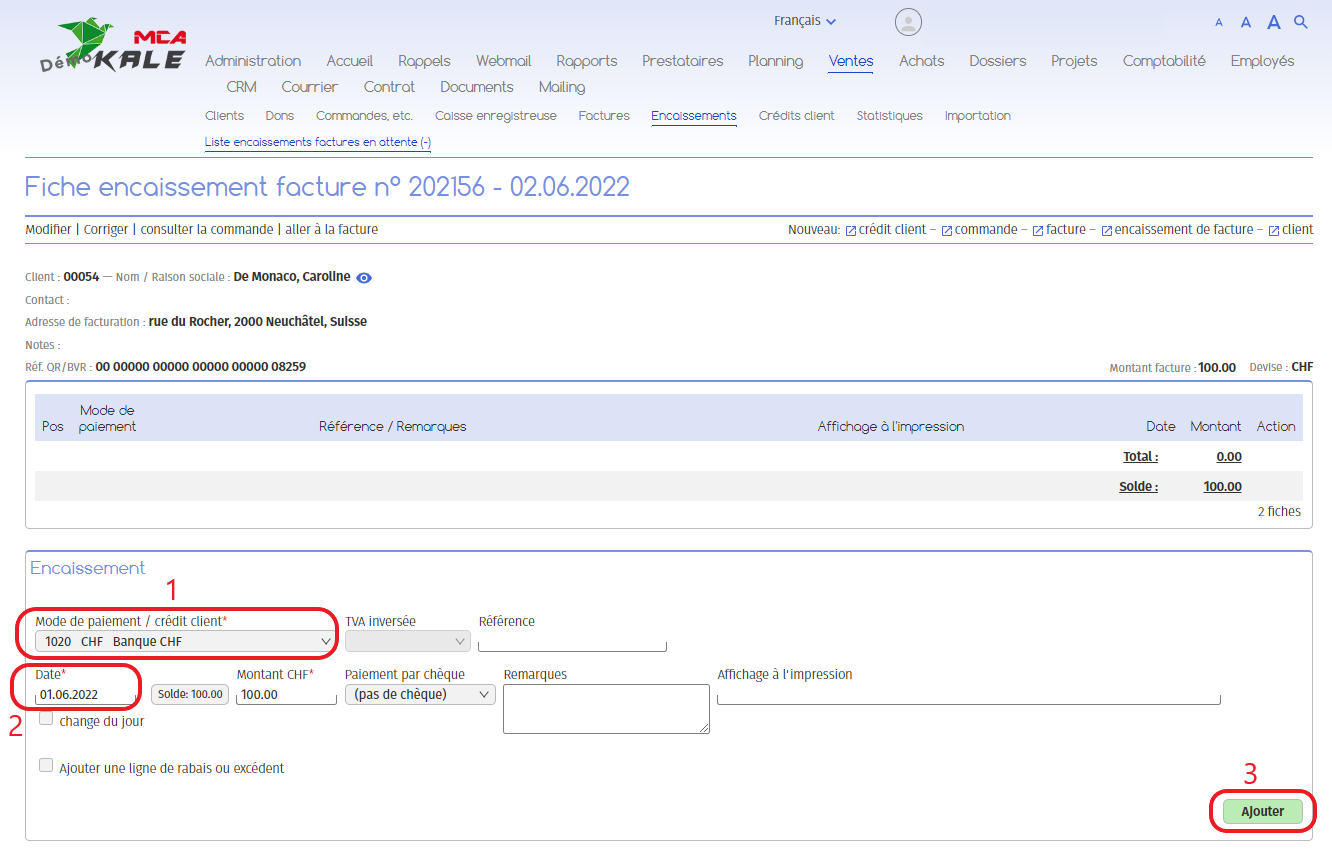
Task: Go to Crédits client submenu
Action: pos(797,116)
